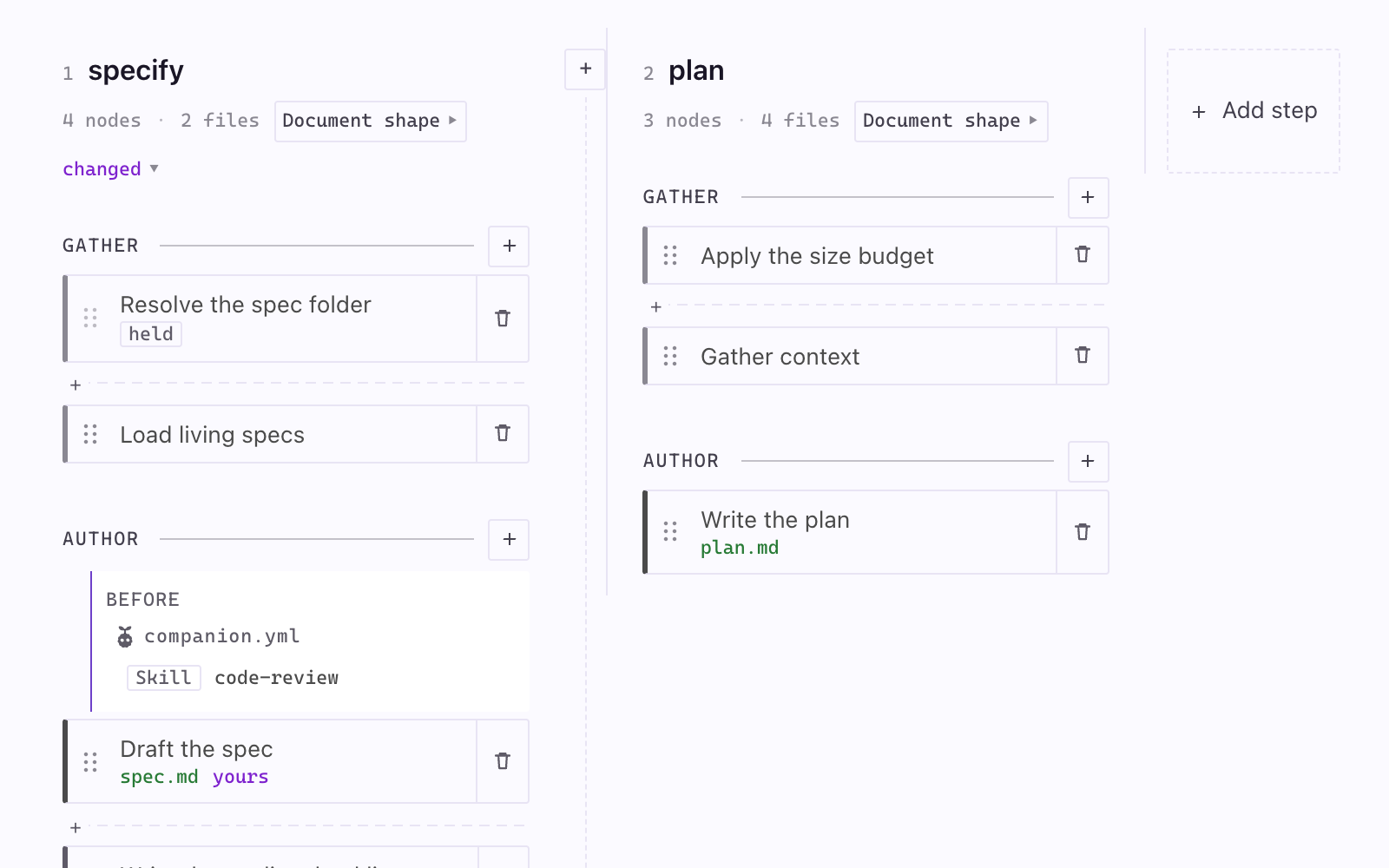Delete the Write the plan node
This screenshot has height=868, width=1389.
[1083, 532]
